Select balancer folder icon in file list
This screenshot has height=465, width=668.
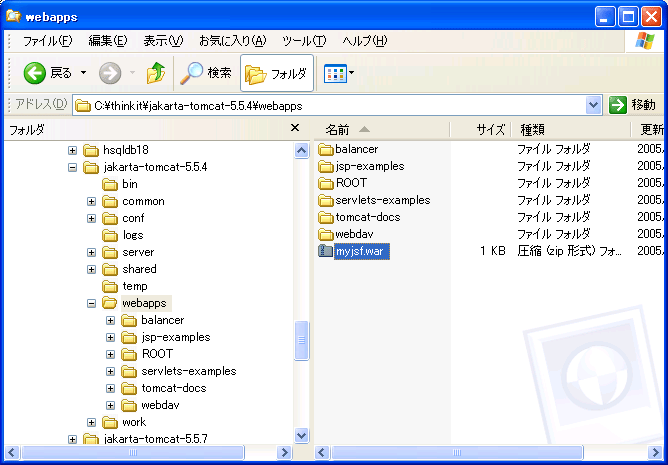point(326,150)
